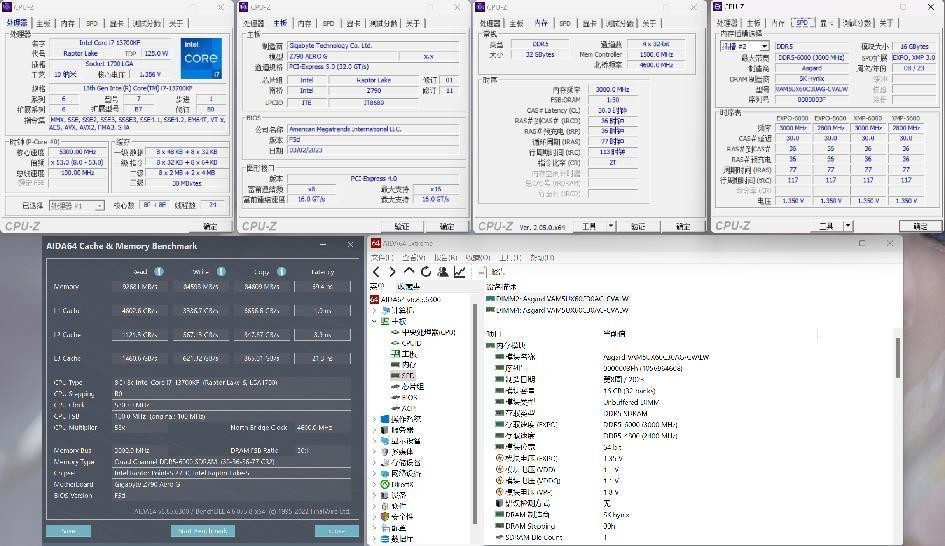
Task: Switch to the SPD tab in first CPU-Z window
Action: [92, 22]
